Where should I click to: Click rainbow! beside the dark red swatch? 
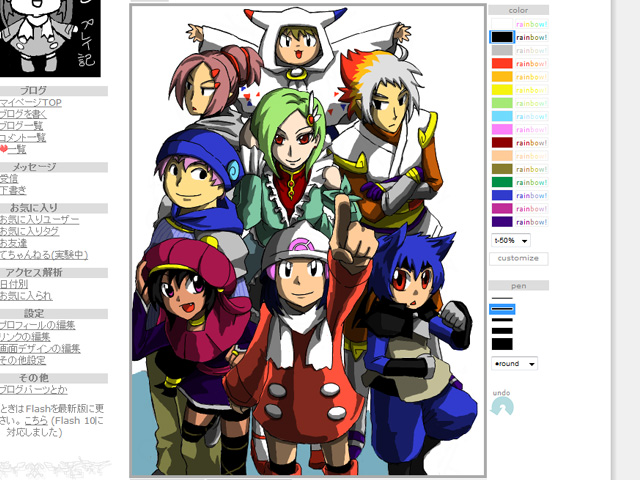(x=531, y=142)
